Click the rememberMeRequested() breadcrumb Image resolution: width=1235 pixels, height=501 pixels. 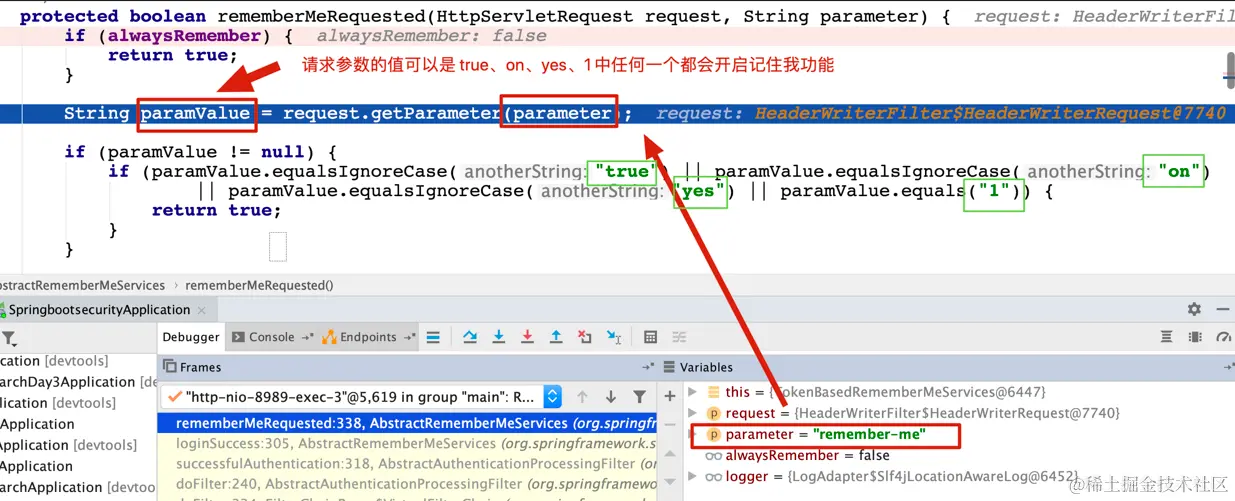tap(259, 285)
